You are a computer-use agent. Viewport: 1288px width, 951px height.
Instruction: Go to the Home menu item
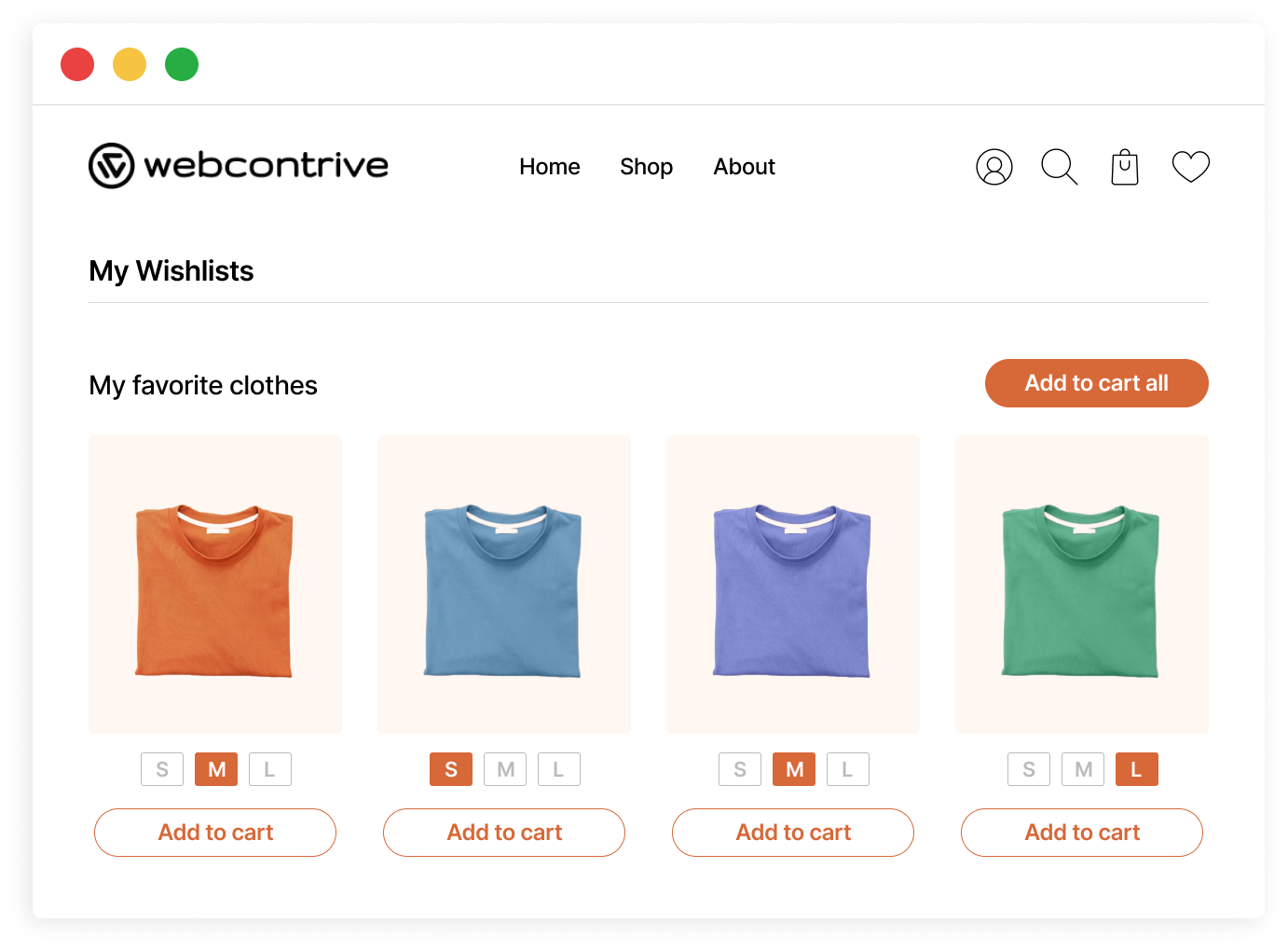click(549, 167)
